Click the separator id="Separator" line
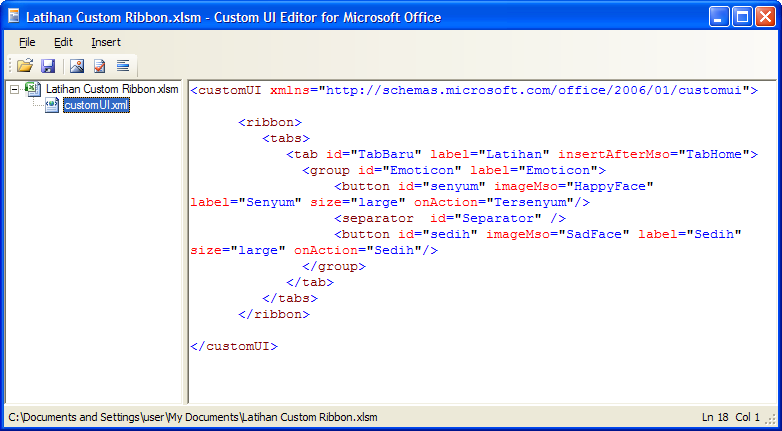Viewport: 782px width, 431px height. click(x=450, y=218)
